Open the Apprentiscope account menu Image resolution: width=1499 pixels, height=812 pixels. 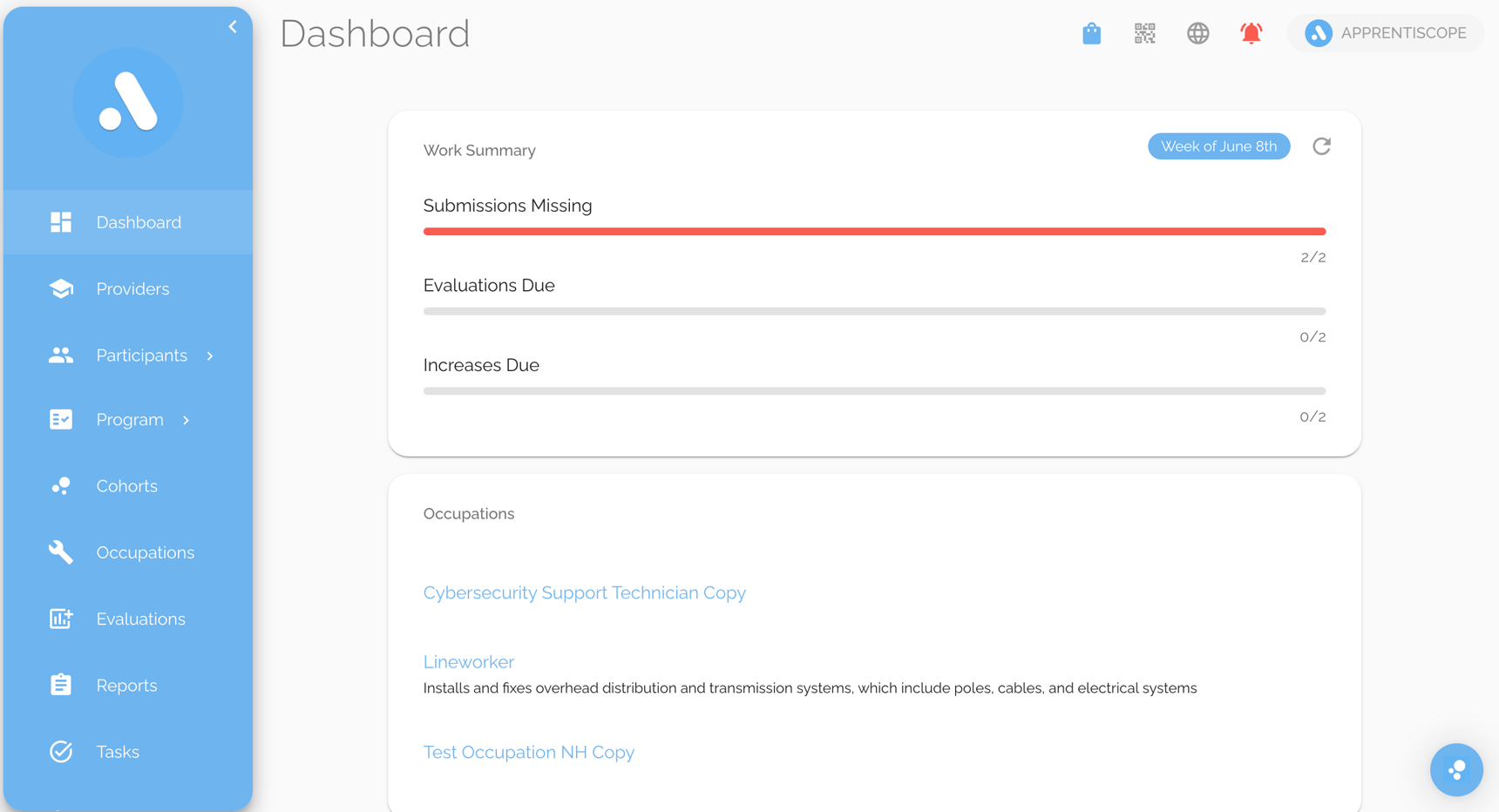pyautogui.click(x=1385, y=32)
